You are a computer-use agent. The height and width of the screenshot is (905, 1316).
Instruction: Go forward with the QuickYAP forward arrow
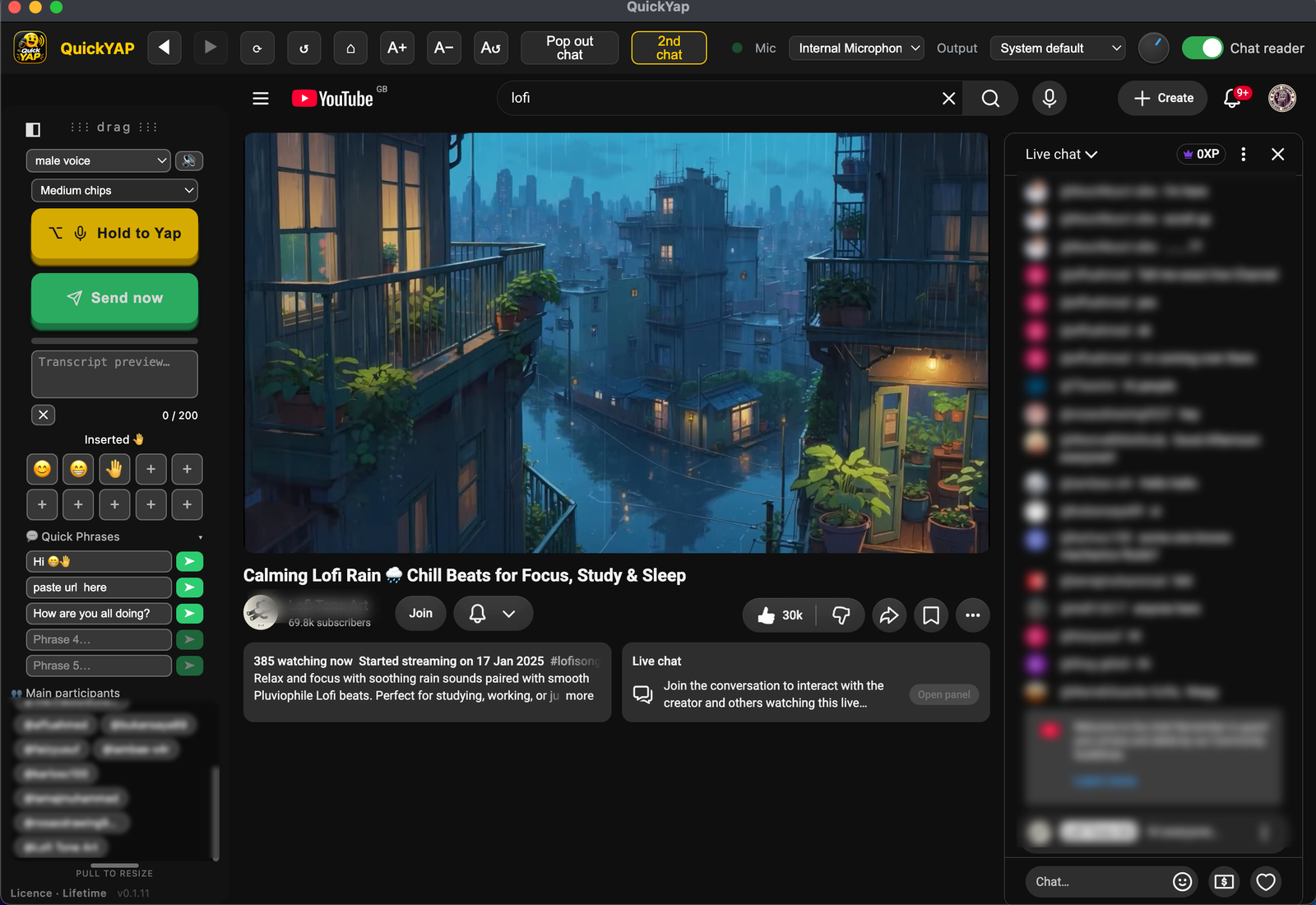tap(211, 48)
